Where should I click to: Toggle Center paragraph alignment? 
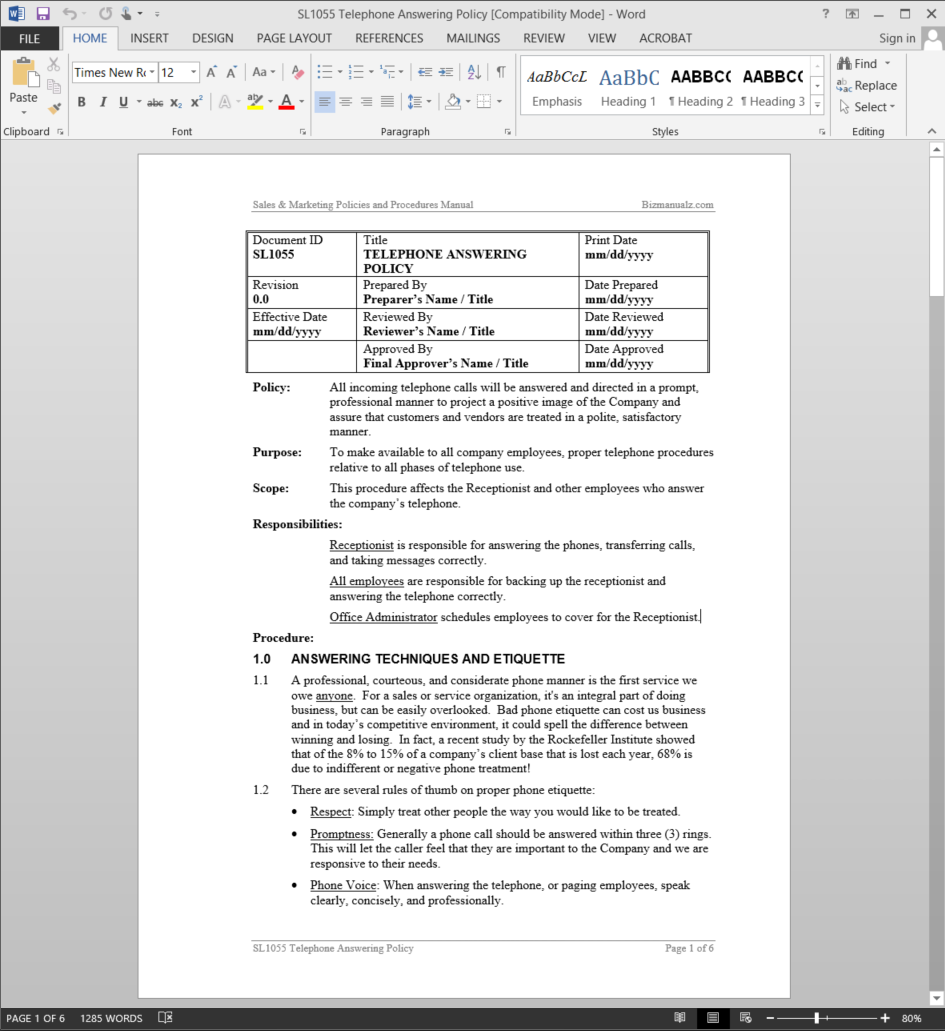point(345,102)
